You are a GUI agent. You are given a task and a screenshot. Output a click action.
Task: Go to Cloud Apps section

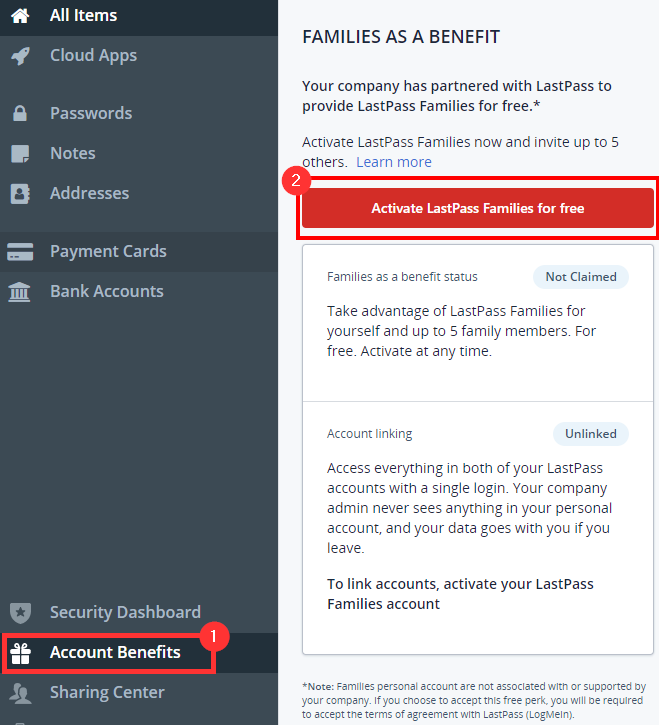point(93,56)
